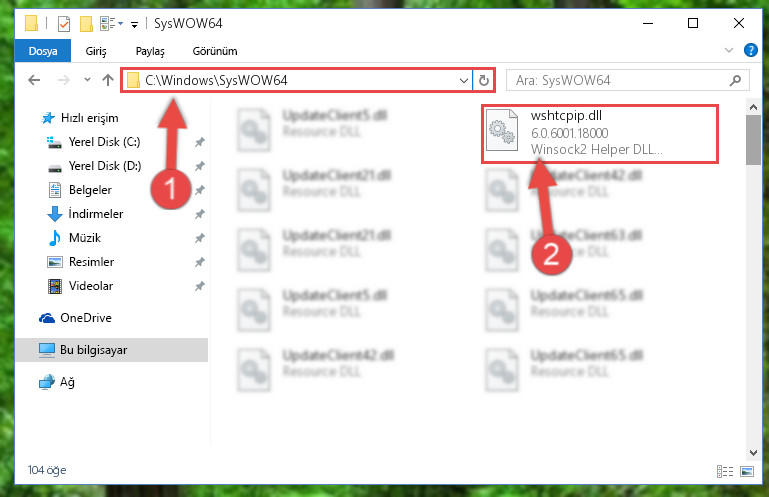Screen dimensions: 769x497
Task: Switch to details list view icon
Action: point(724,471)
